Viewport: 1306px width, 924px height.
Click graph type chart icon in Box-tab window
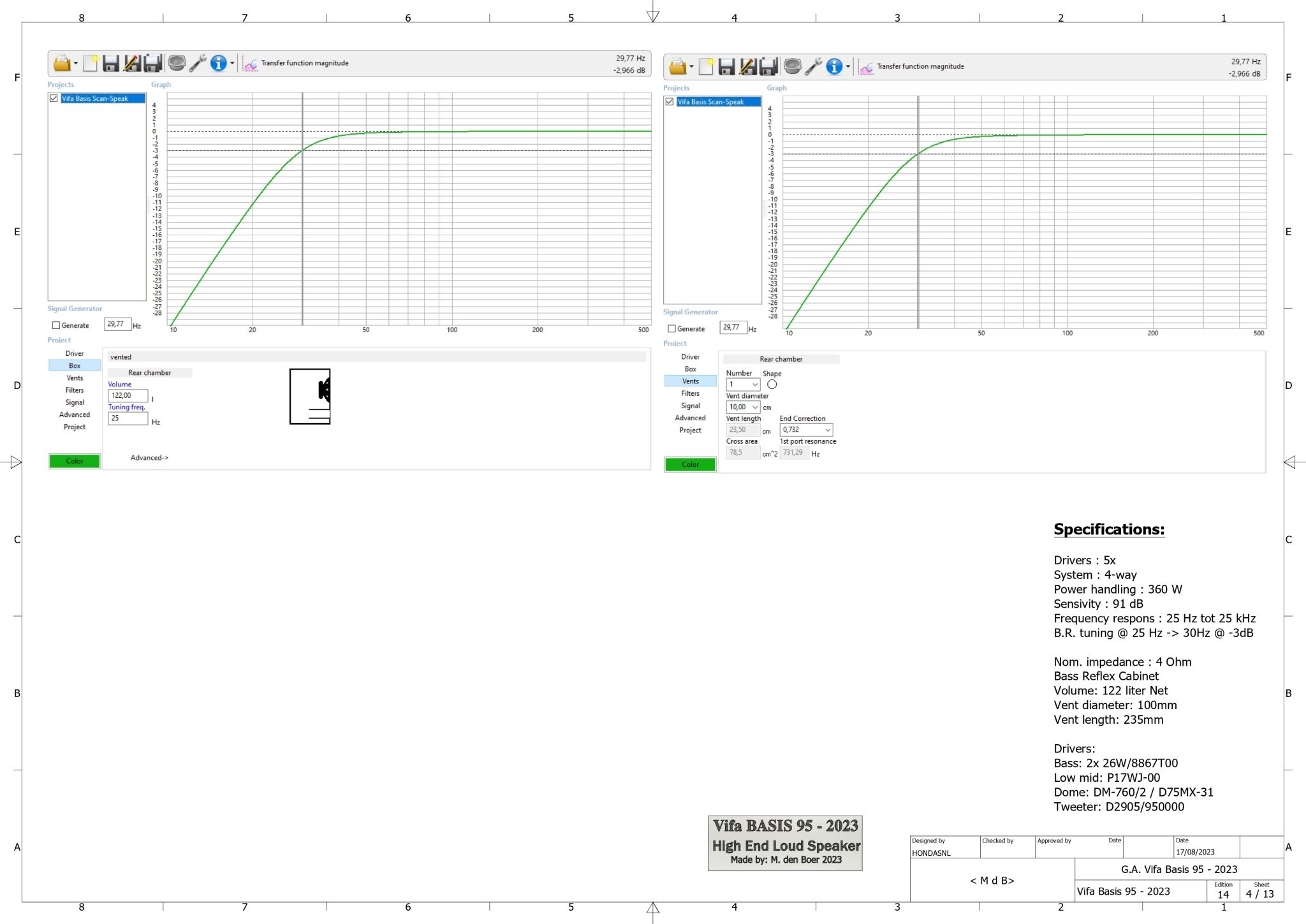(x=251, y=64)
